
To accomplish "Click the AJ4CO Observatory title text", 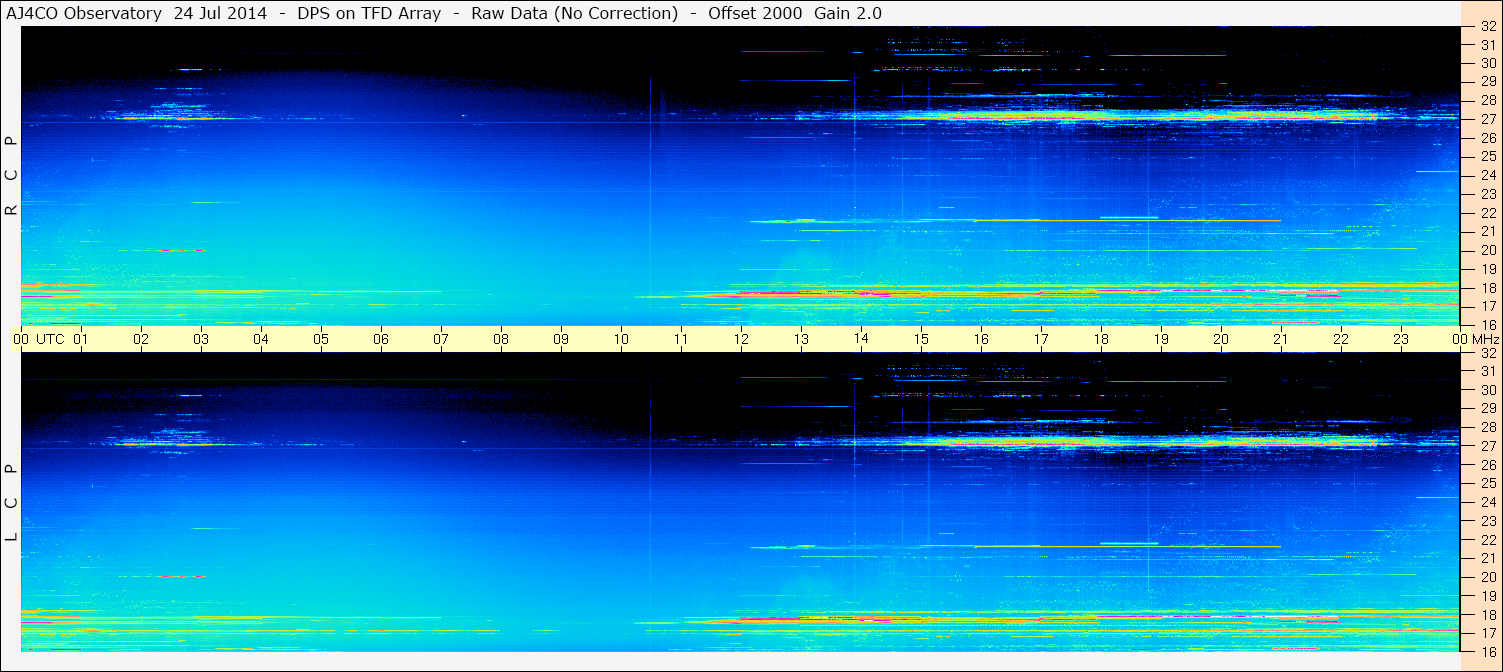I will [x=84, y=13].
